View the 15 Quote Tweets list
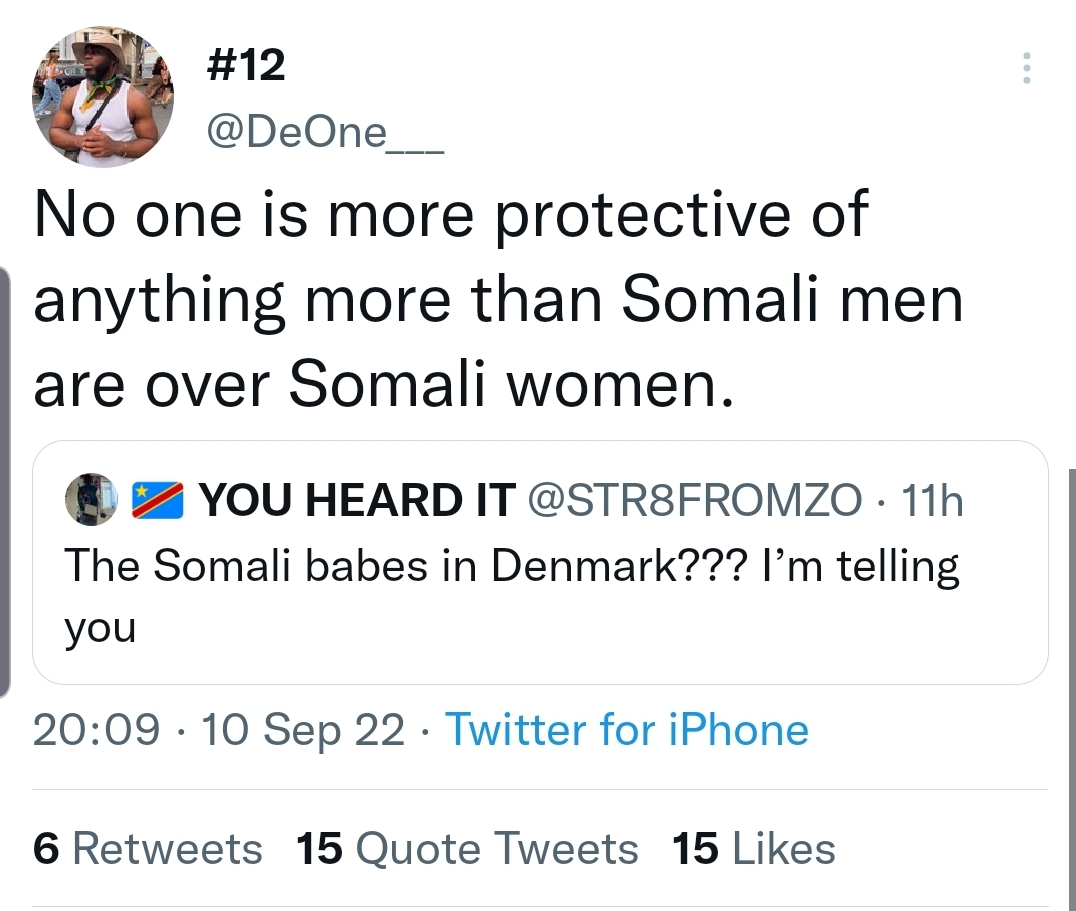This screenshot has height=911, width=1076. (467, 849)
